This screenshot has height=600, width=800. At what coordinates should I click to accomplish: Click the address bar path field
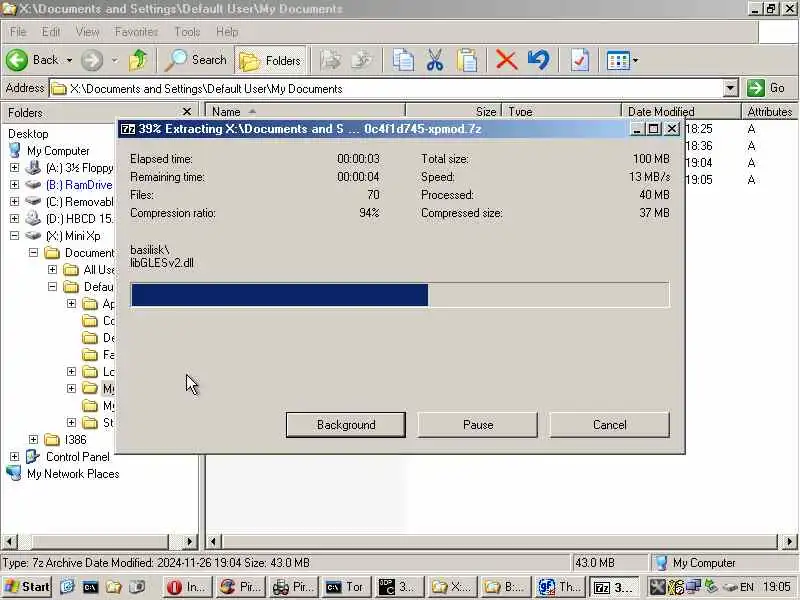pyautogui.click(x=386, y=88)
